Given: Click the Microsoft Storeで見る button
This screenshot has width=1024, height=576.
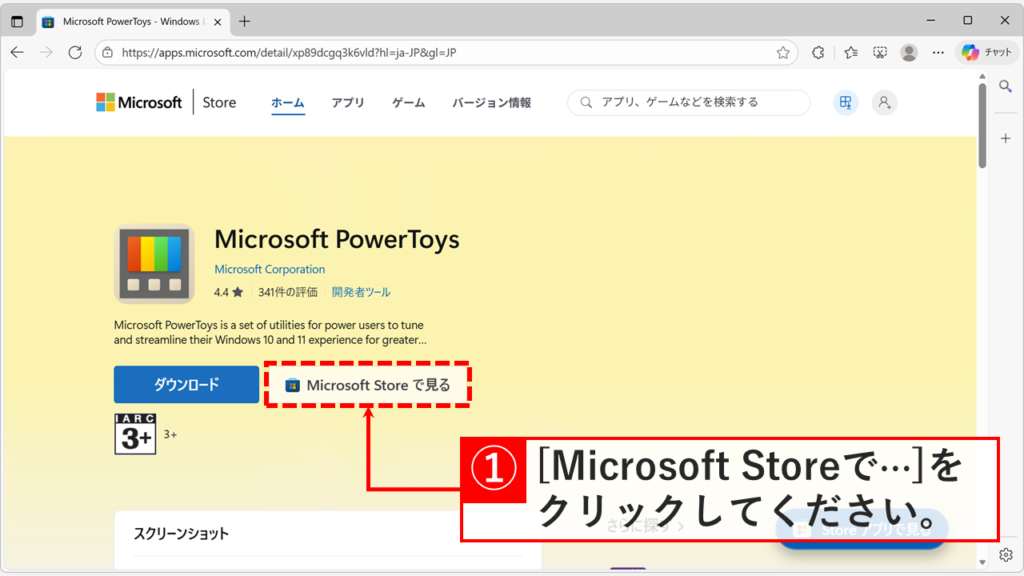Looking at the screenshot, I should coord(368,384).
